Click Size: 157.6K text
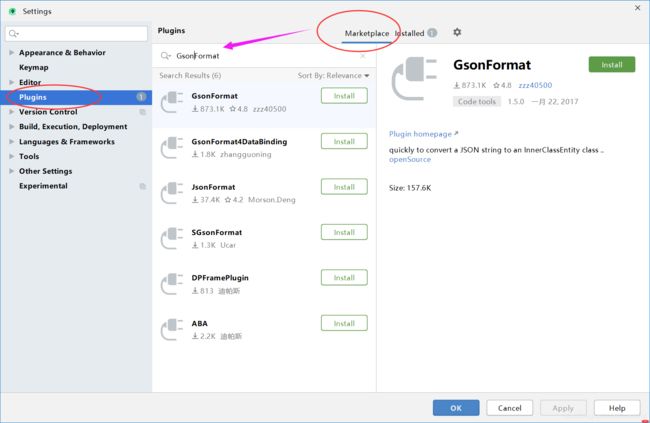 click(410, 188)
